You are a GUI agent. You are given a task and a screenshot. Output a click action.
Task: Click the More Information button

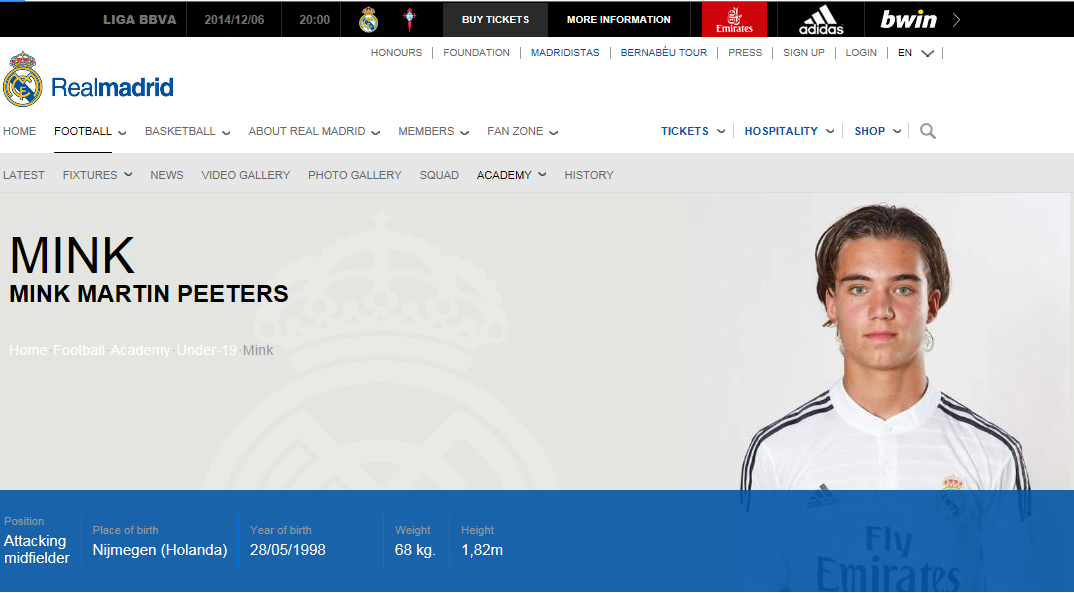click(619, 20)
